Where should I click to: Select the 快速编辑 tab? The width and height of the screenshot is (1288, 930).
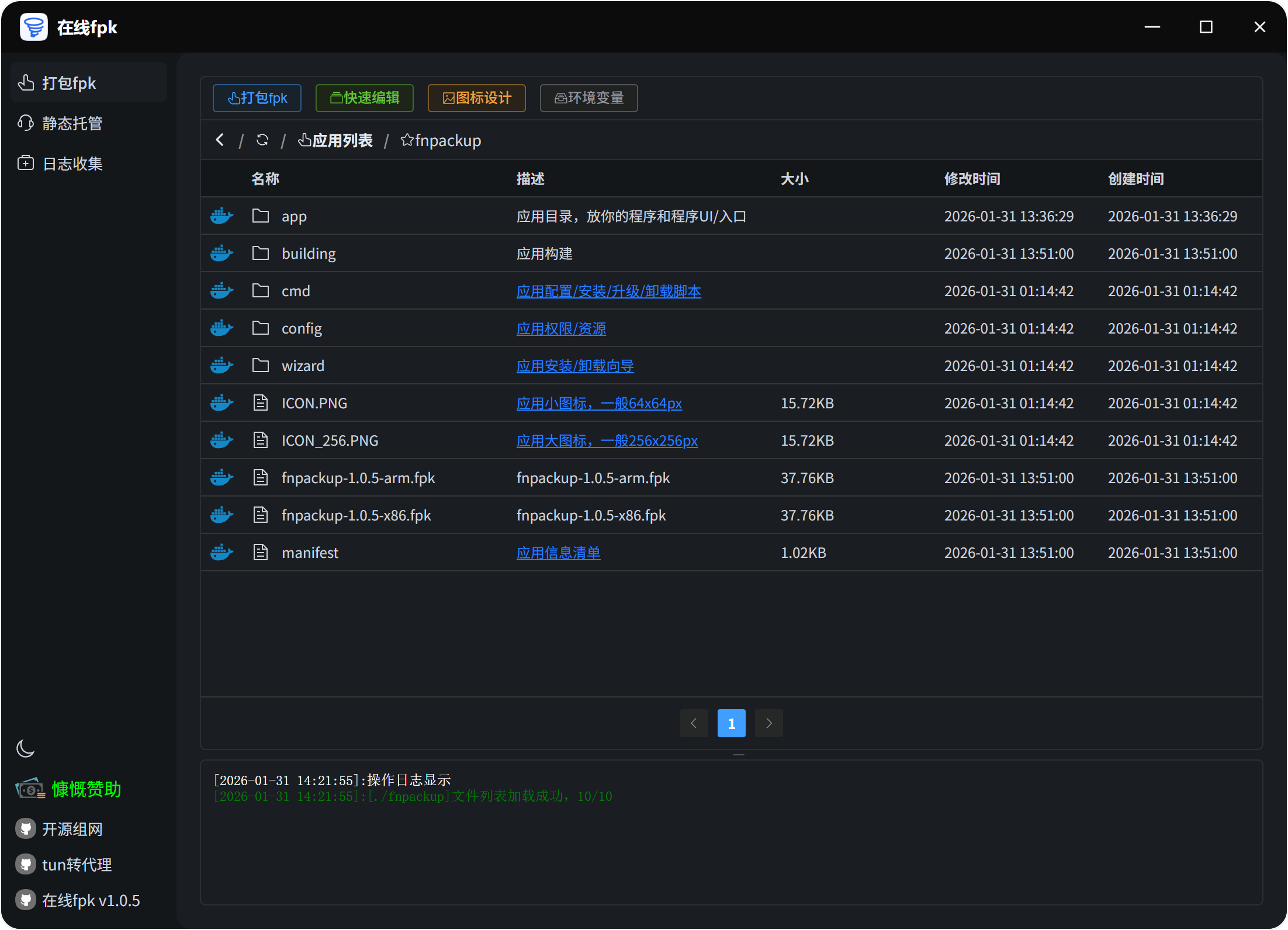coord(365,98)
